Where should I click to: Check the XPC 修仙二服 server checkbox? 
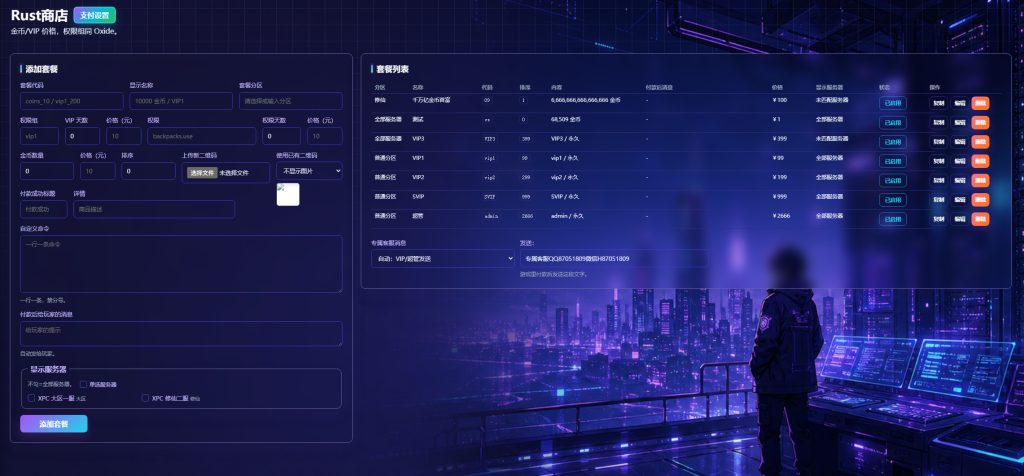145,398
